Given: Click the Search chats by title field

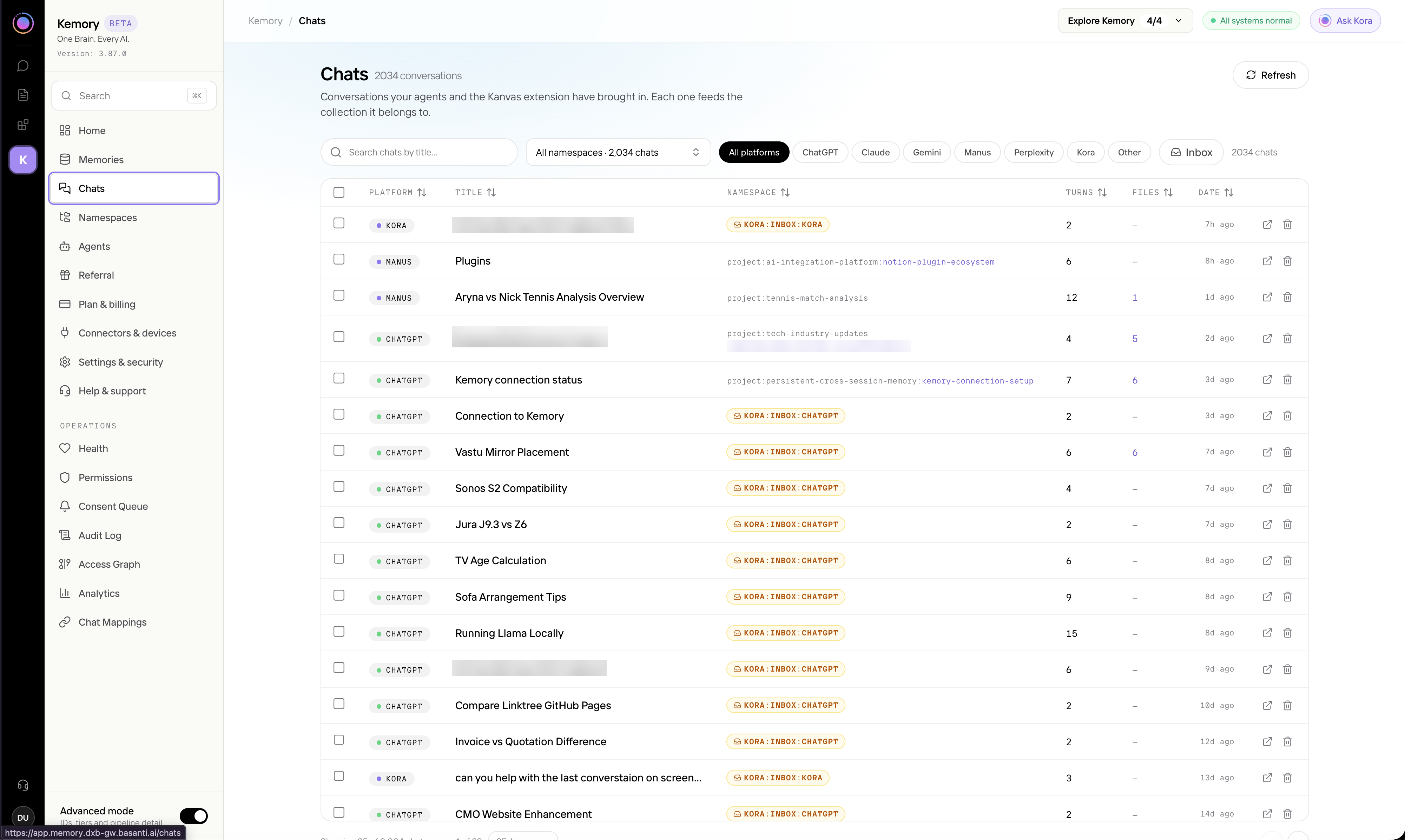Looking at the screenshot, I should click(x=419, y=152).
